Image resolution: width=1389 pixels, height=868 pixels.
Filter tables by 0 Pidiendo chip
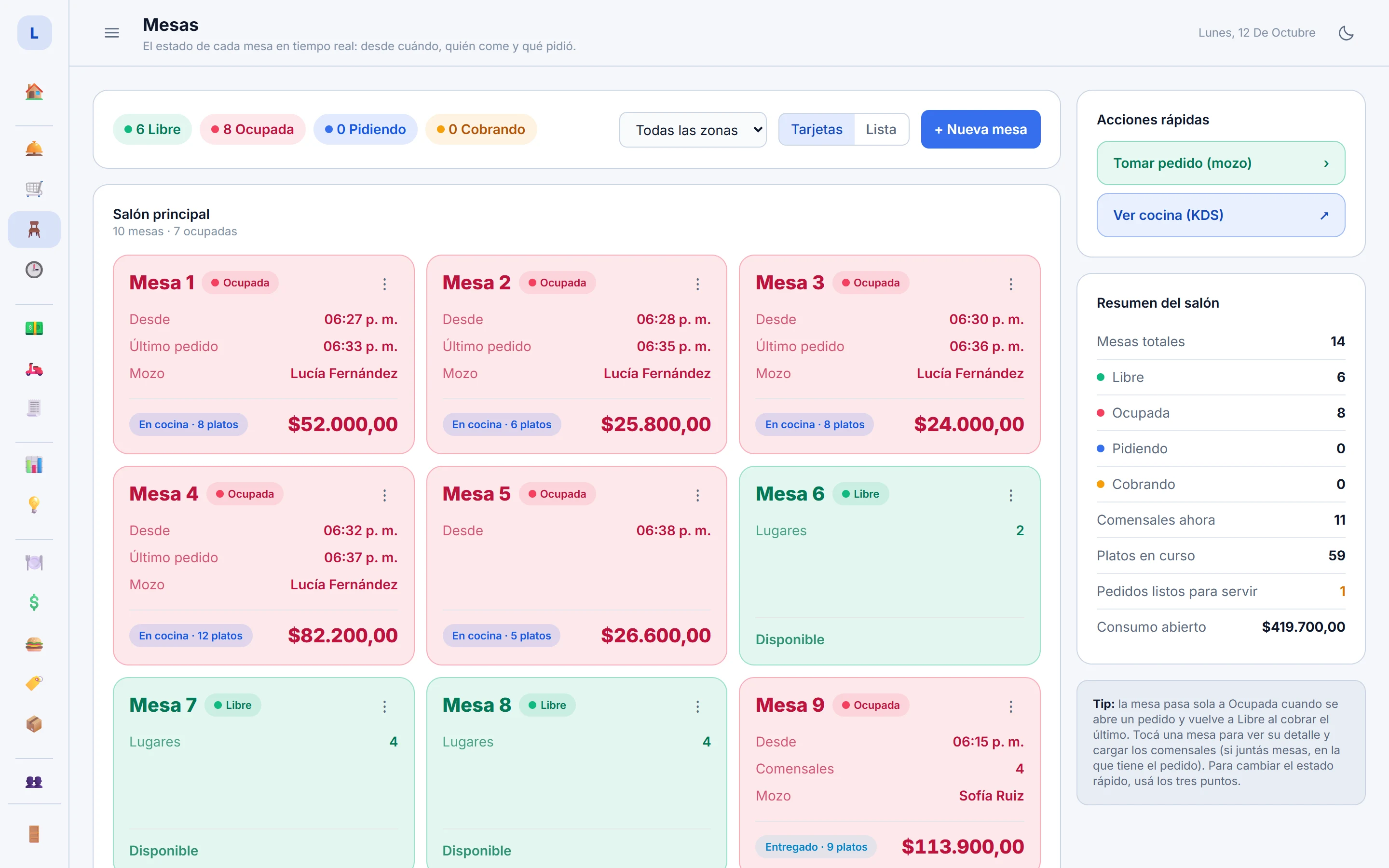pos(365,129)
